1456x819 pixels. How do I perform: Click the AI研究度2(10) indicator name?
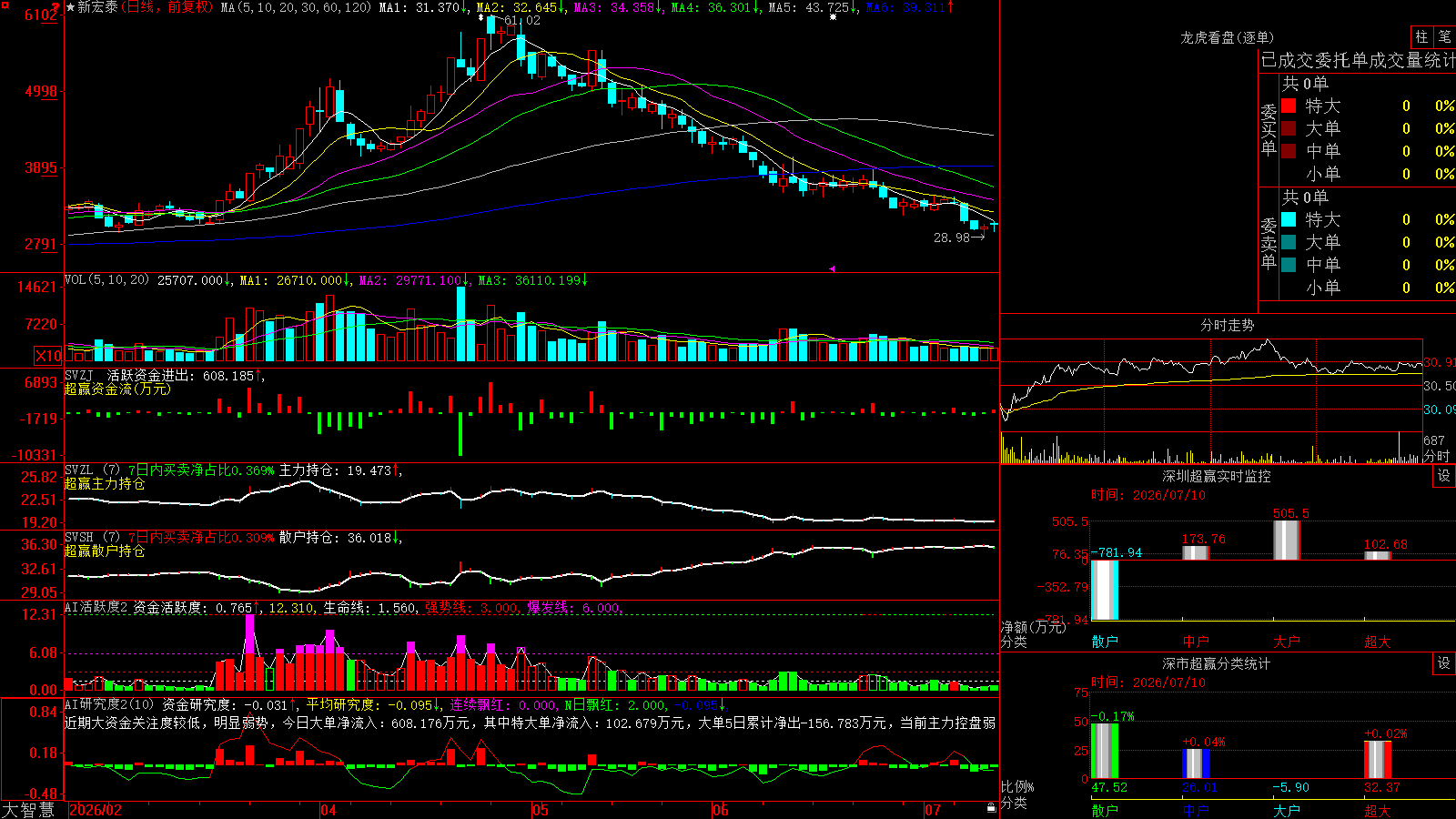tap(110, 704)
